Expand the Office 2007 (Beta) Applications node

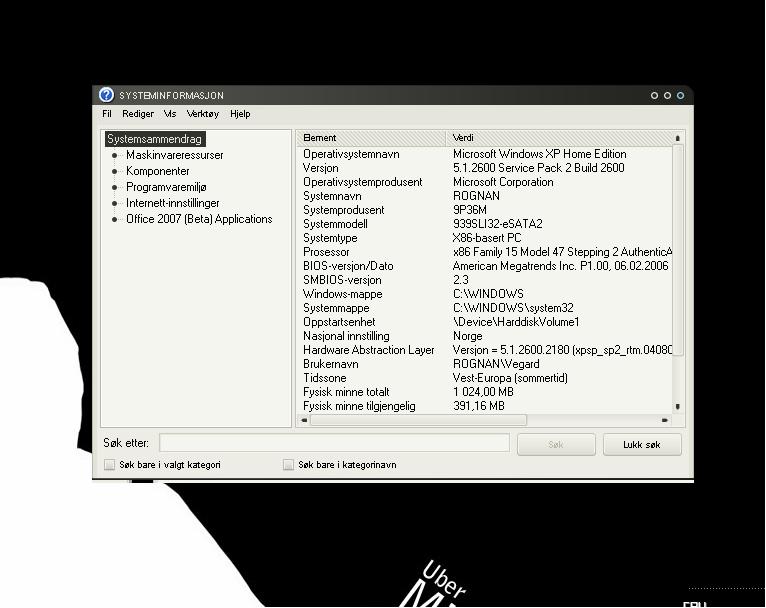(115, 219)
